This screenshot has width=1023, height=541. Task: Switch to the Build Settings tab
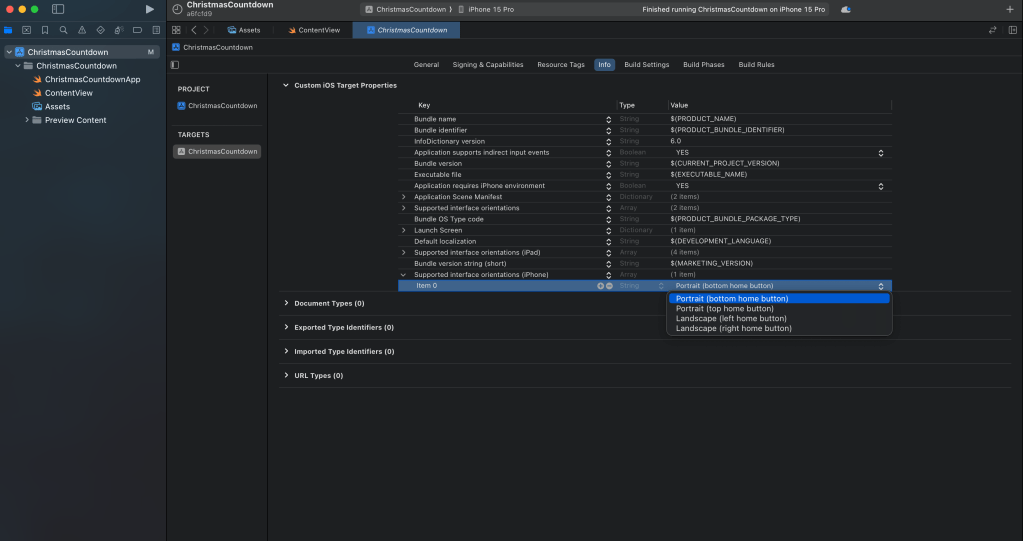[646, 65]
